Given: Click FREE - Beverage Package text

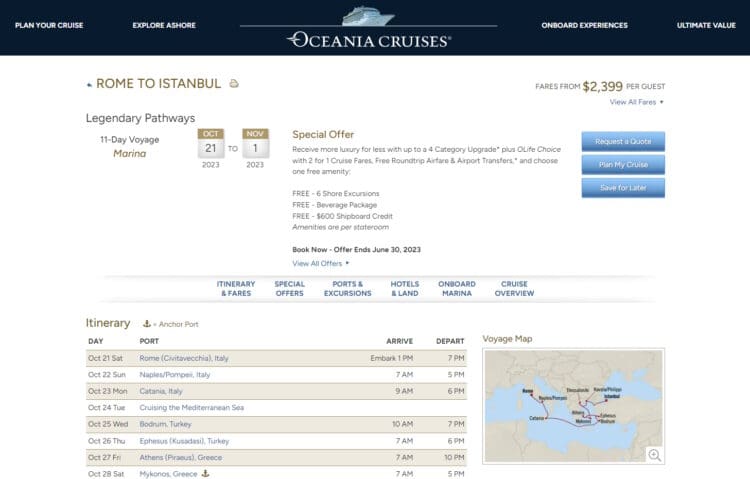Looking at the screenshot, I should [x=334, y=205].
